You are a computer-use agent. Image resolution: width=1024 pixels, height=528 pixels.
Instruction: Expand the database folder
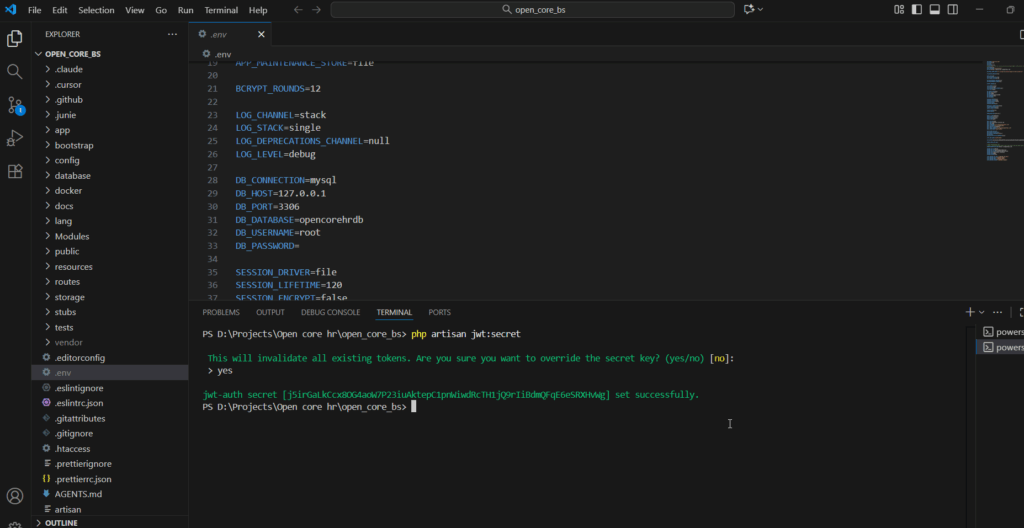pyautogui.click(x=72, y=175)
